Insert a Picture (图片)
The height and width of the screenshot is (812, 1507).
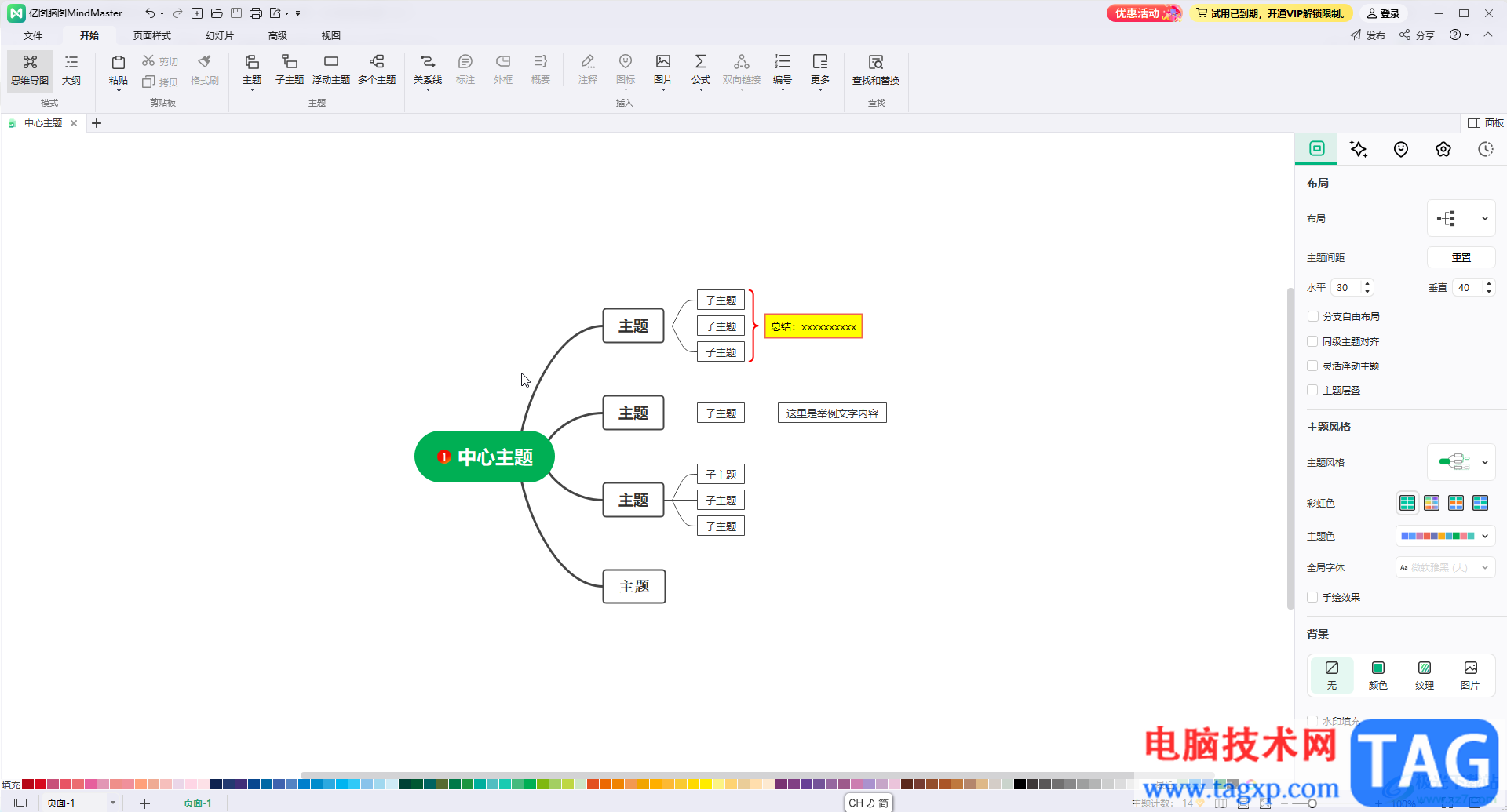tap(663, 70)
